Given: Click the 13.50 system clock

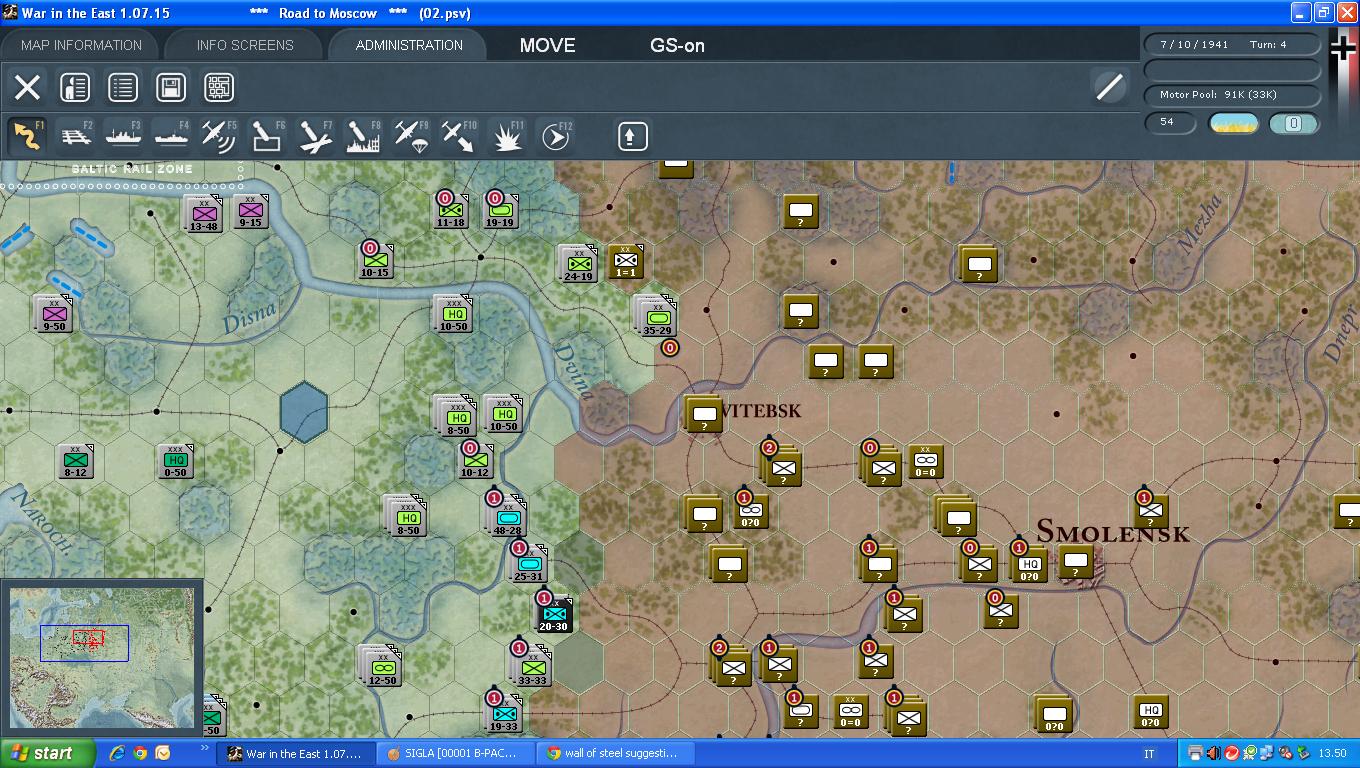Looking at the screenshot, I should (1332, 754).
